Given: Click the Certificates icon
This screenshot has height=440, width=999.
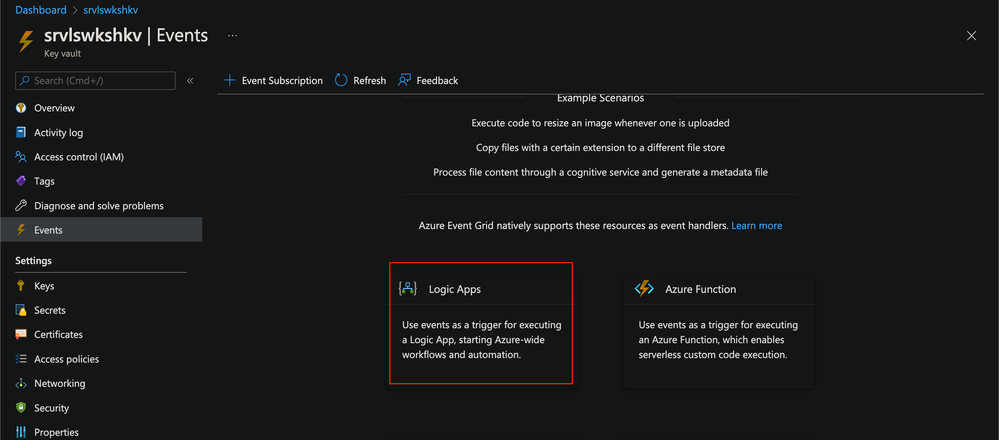Looking at the screenshot, I should click(21, 334).
